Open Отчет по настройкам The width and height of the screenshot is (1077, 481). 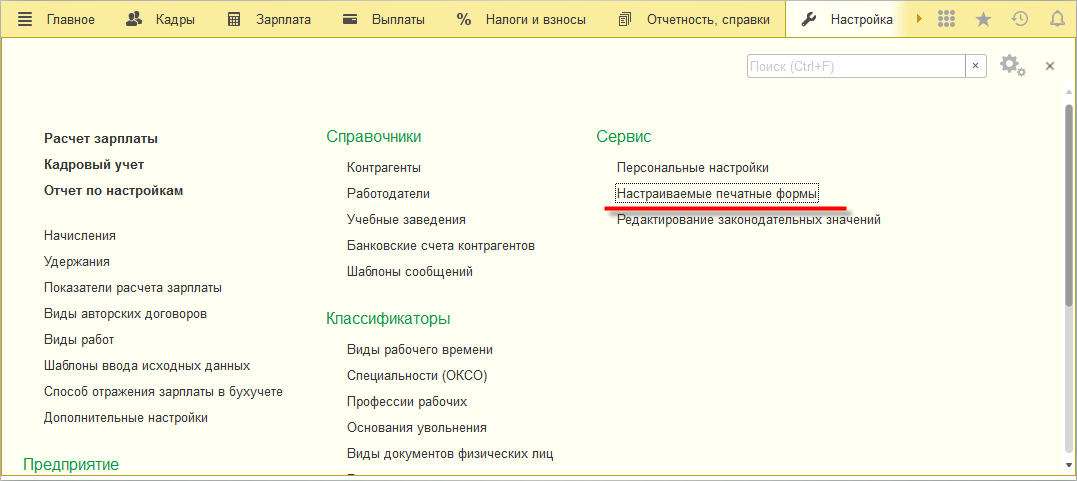[x=113, y=191]
